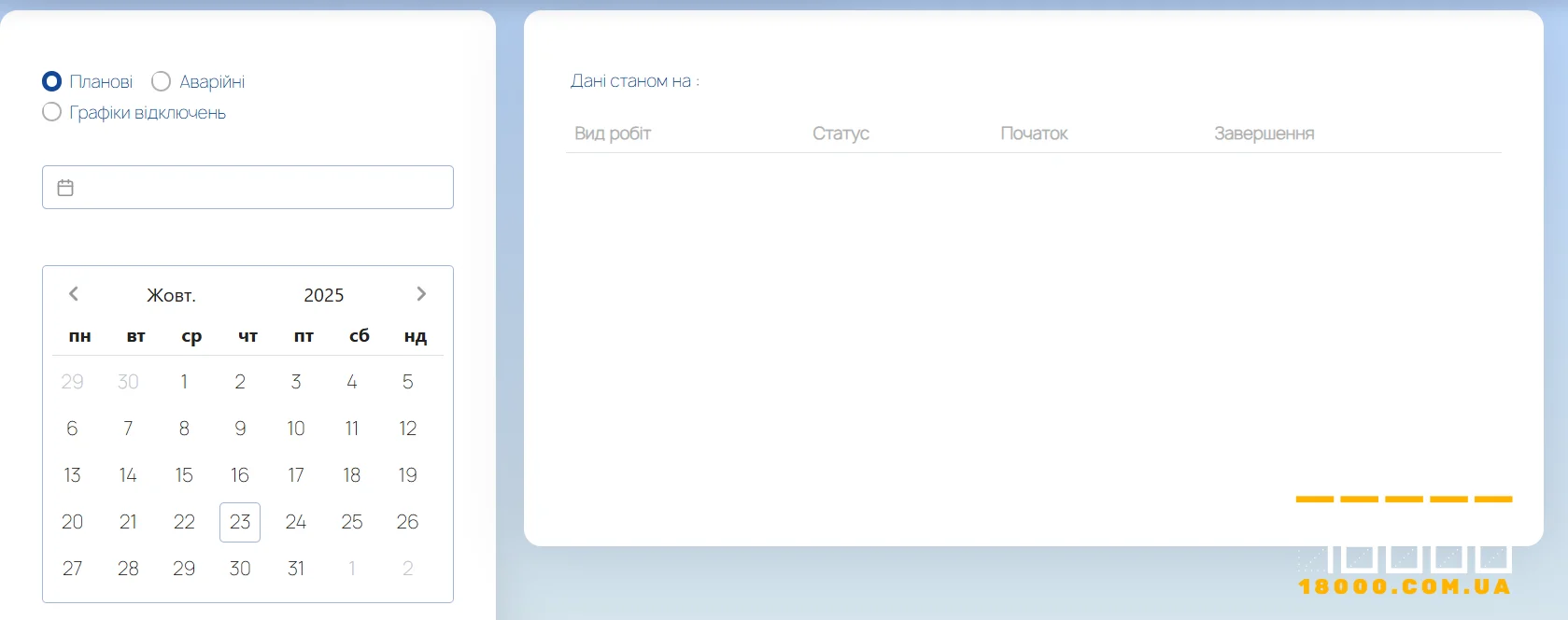The width and height of the screenshot is (1568, 620).
Task: Select the Планові radio button
Action: 52,82
